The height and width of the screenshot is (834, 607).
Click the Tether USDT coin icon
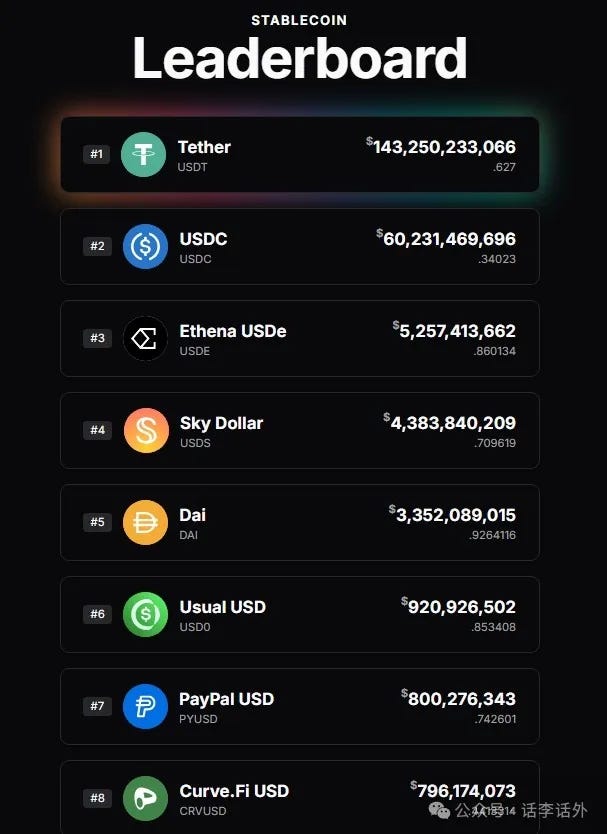coord(143,154)
